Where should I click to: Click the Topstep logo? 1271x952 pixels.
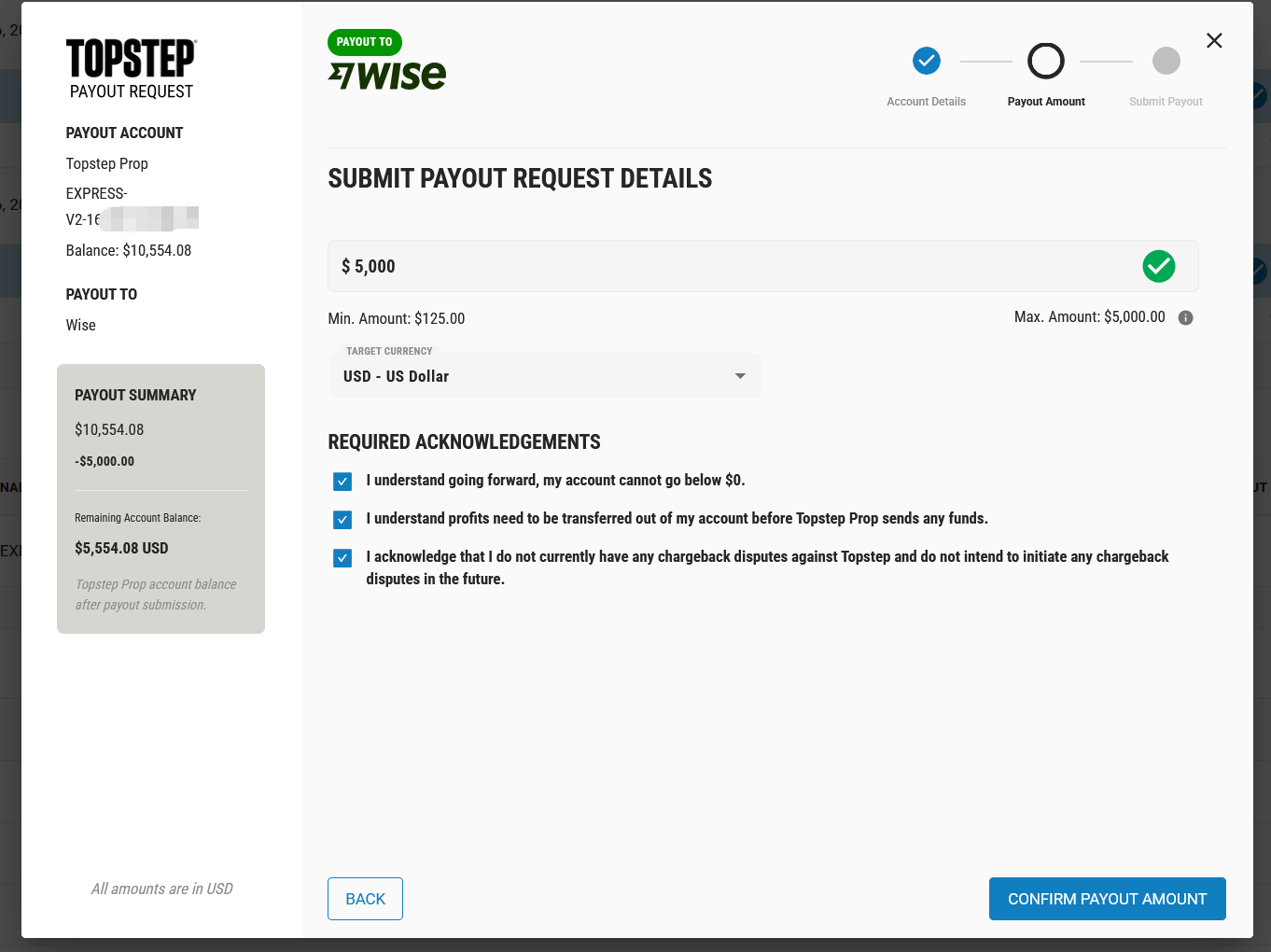click(x=131, y=58)
